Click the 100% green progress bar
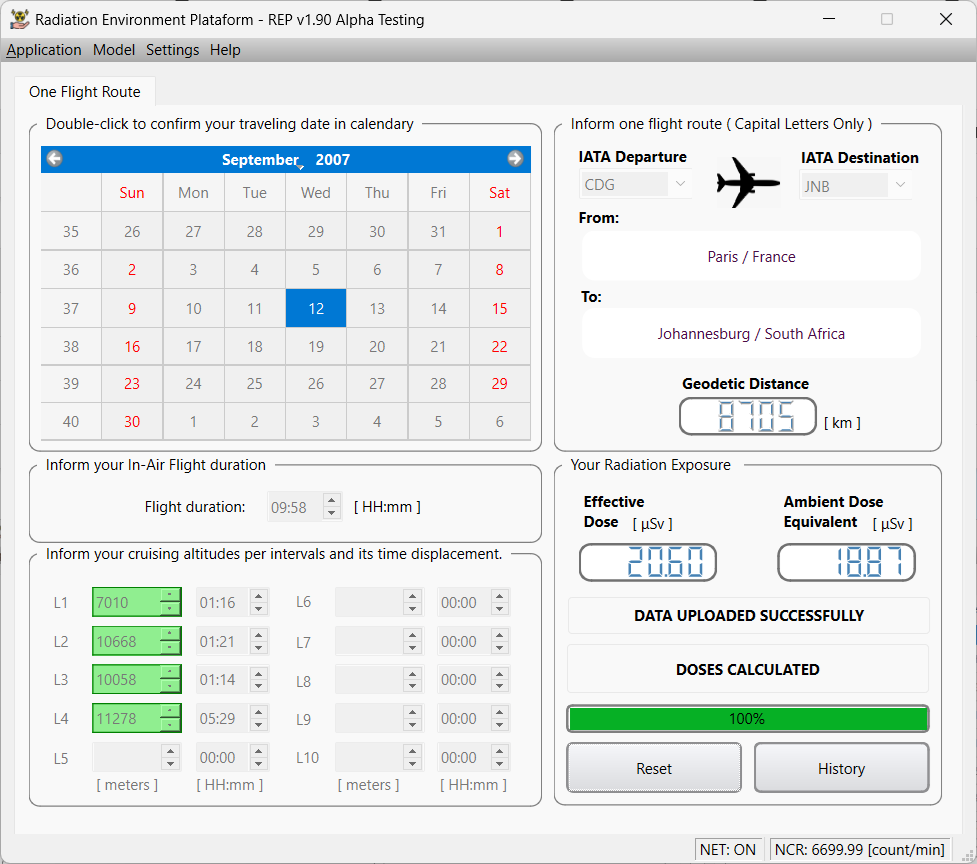977x864 pixels. pos(747,719)
